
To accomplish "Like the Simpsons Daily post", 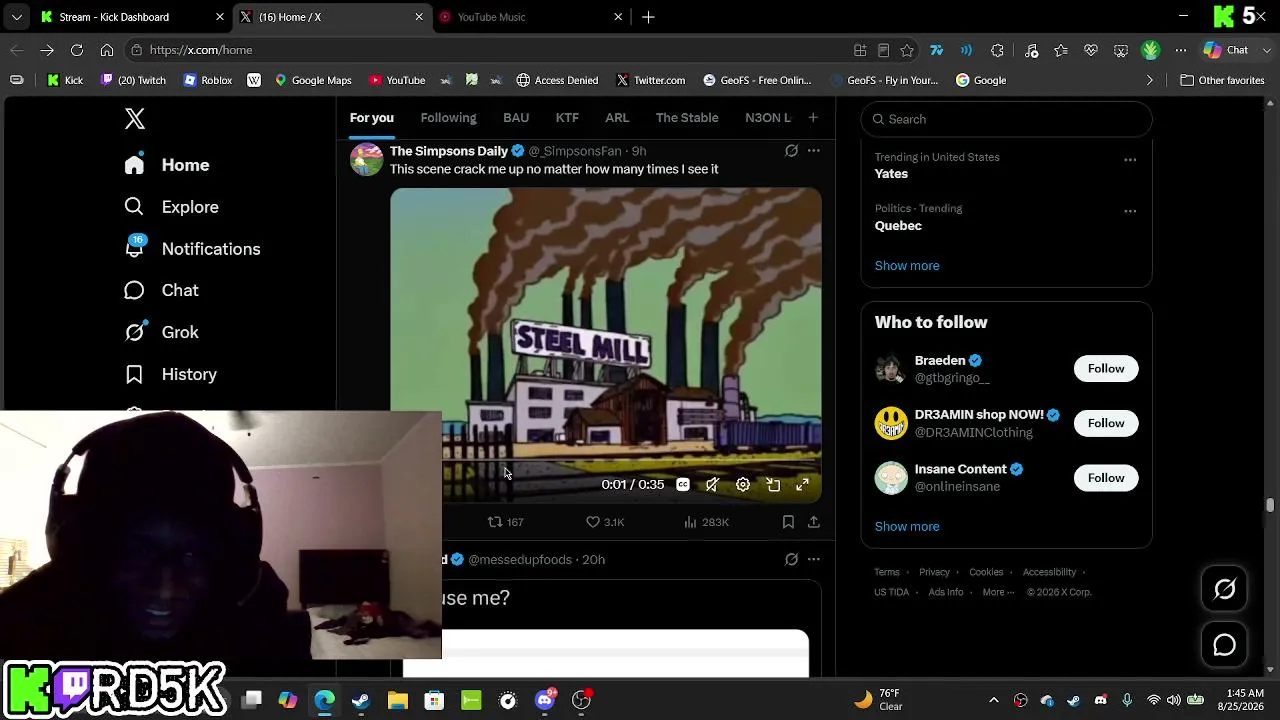I will pyautogui.click(x=605, y=522).
